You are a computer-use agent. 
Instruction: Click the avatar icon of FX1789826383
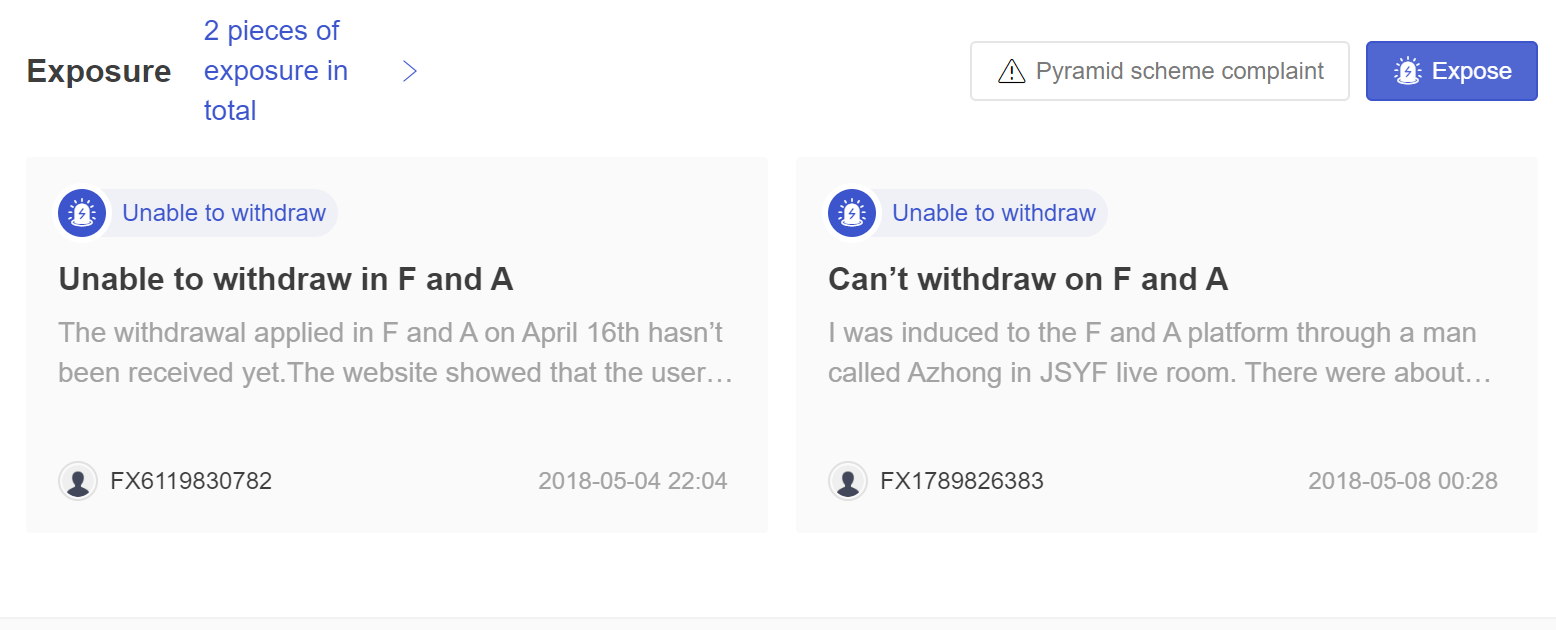coord(848,481)
